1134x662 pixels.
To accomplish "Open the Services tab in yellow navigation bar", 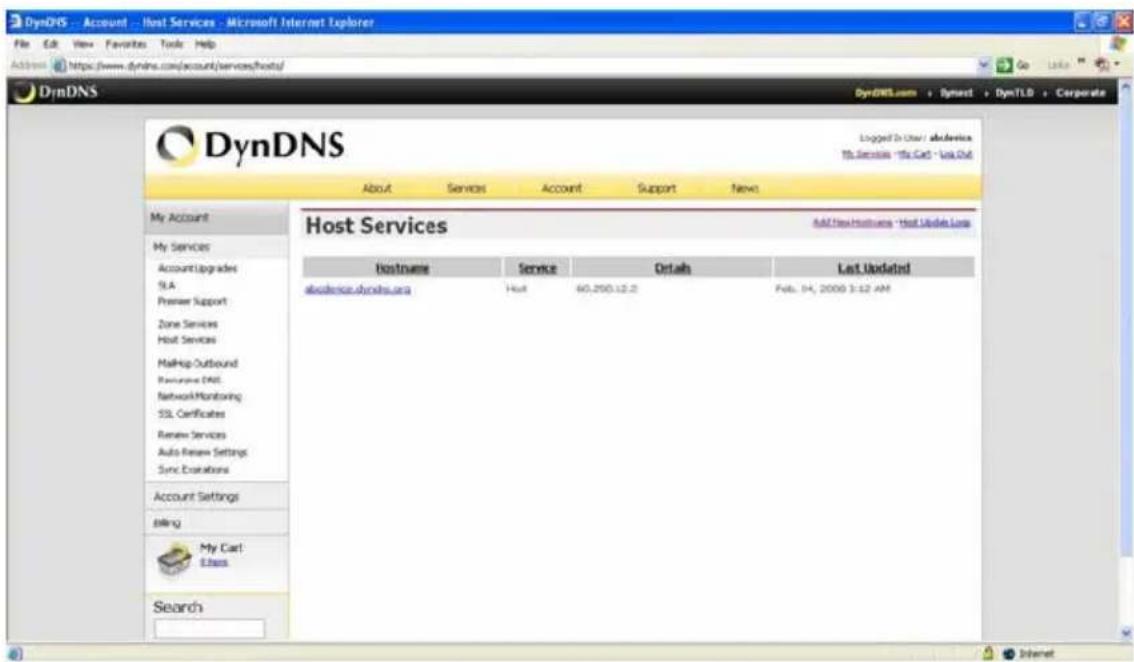I will click(466, 188).
